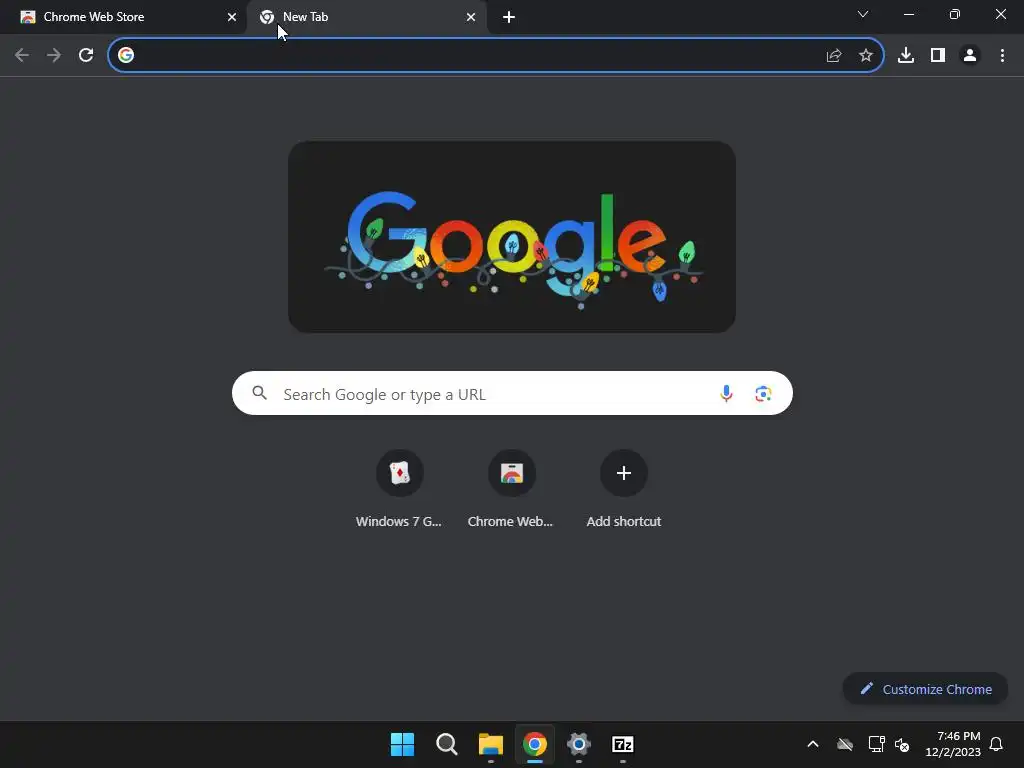Click the OneDrive cloud tray icon

(845, 744)
